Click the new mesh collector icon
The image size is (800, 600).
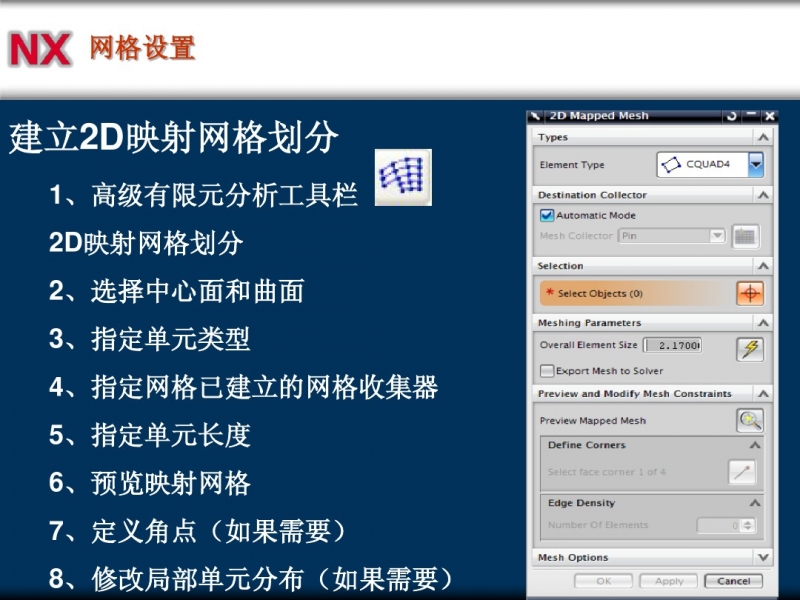(745, 236)
